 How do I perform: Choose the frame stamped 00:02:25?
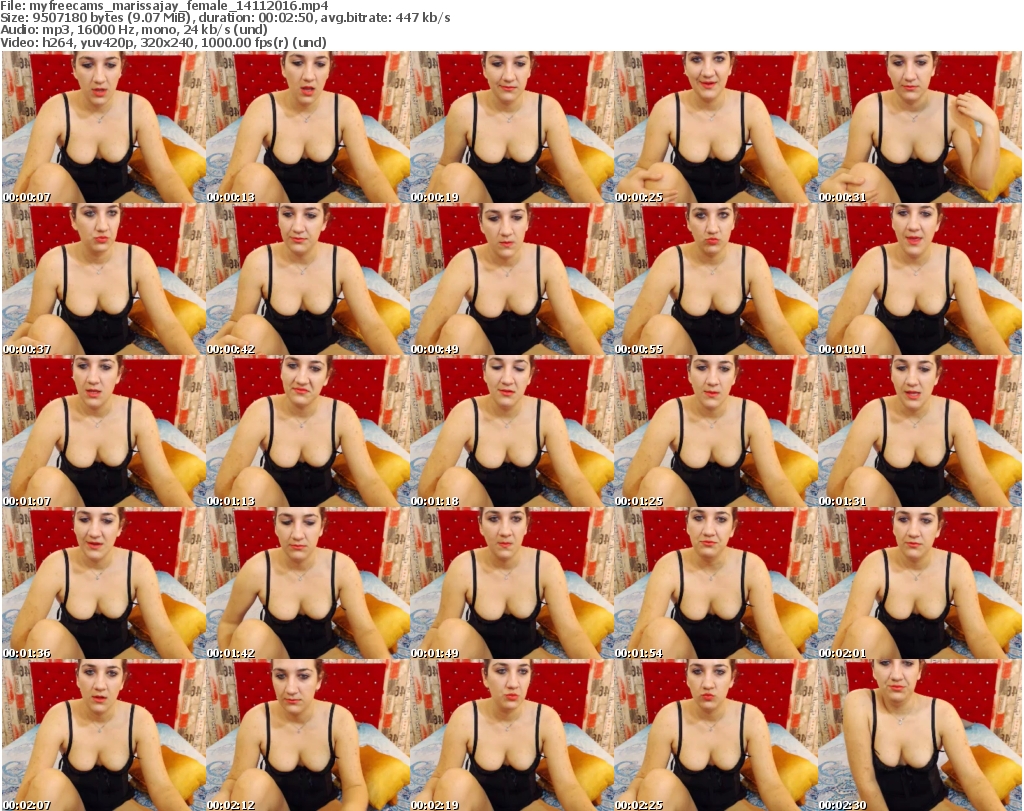[x=715, y=736]
